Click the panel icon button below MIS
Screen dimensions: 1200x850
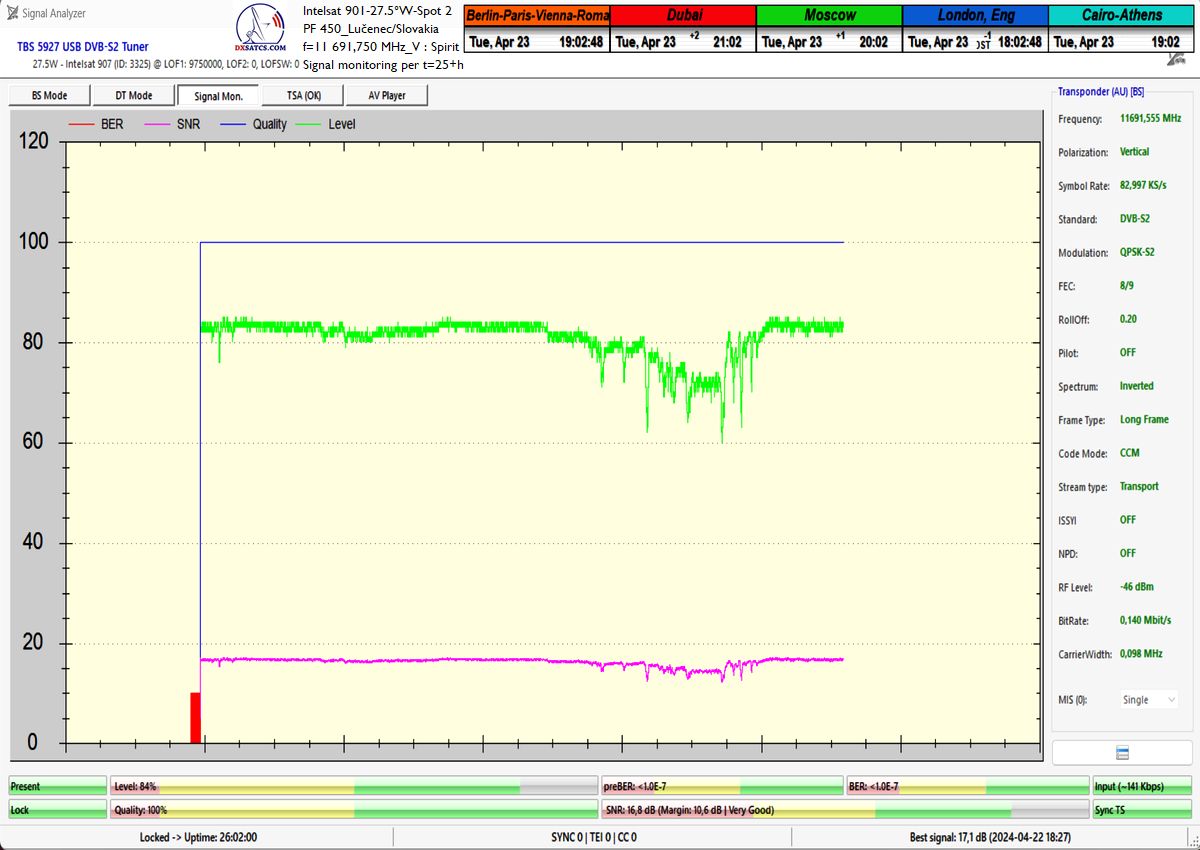tap(1122, 752)
